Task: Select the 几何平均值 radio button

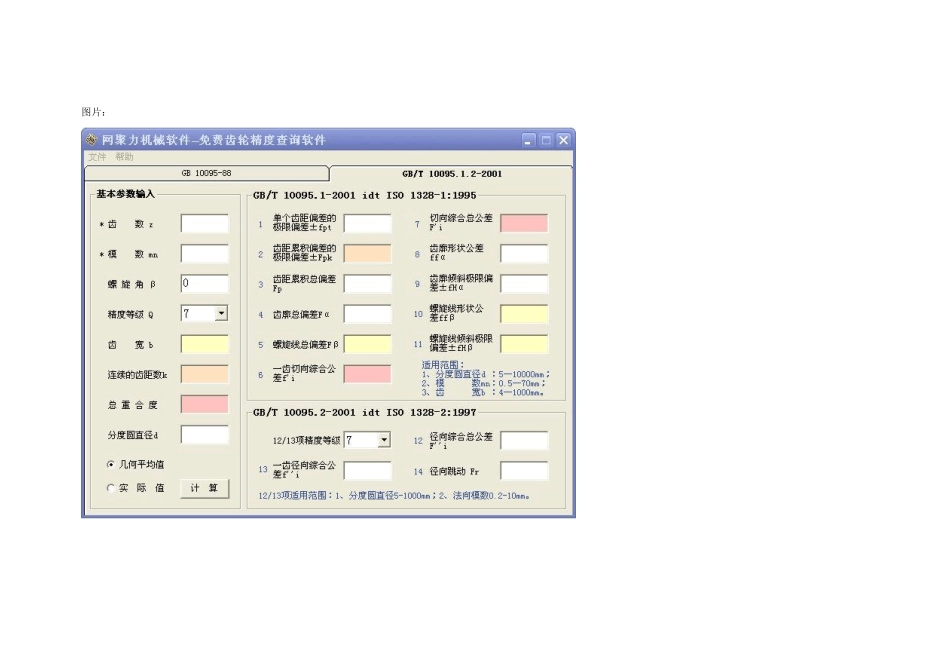Action: [x=111, y=465]
